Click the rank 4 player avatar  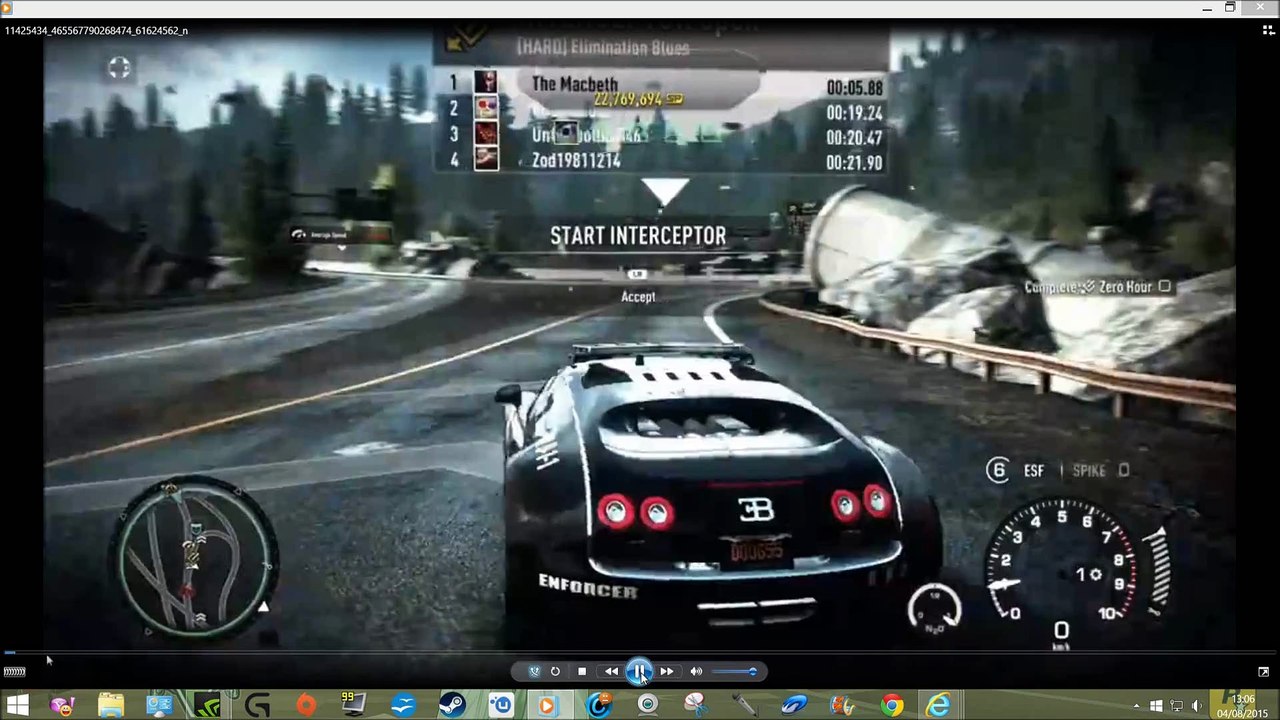coord(486,158)
